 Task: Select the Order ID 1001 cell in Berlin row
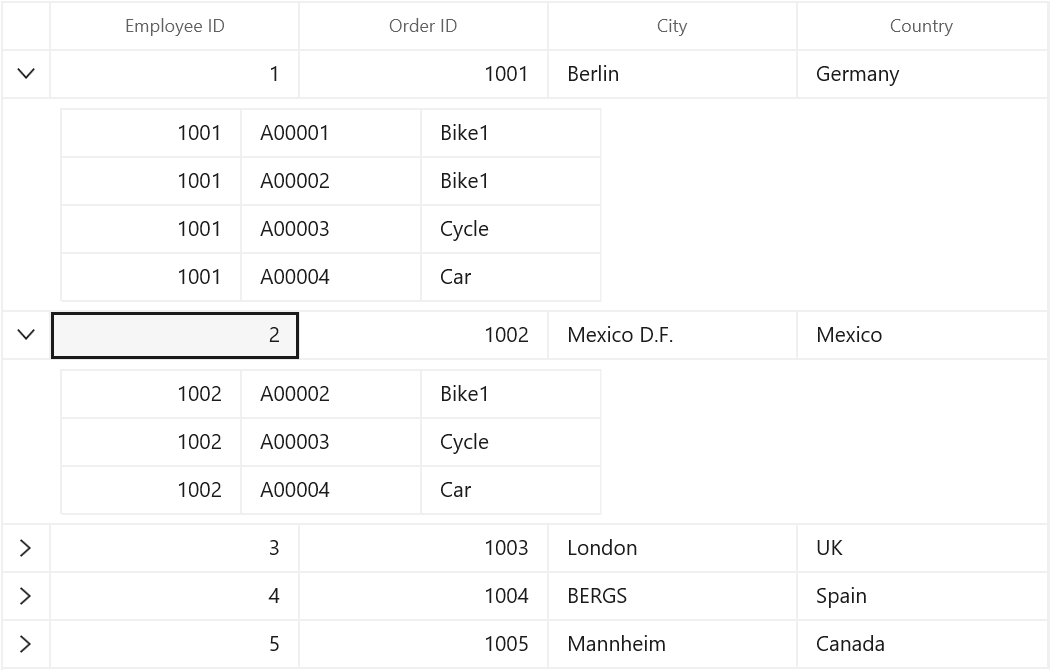point(423,74)
